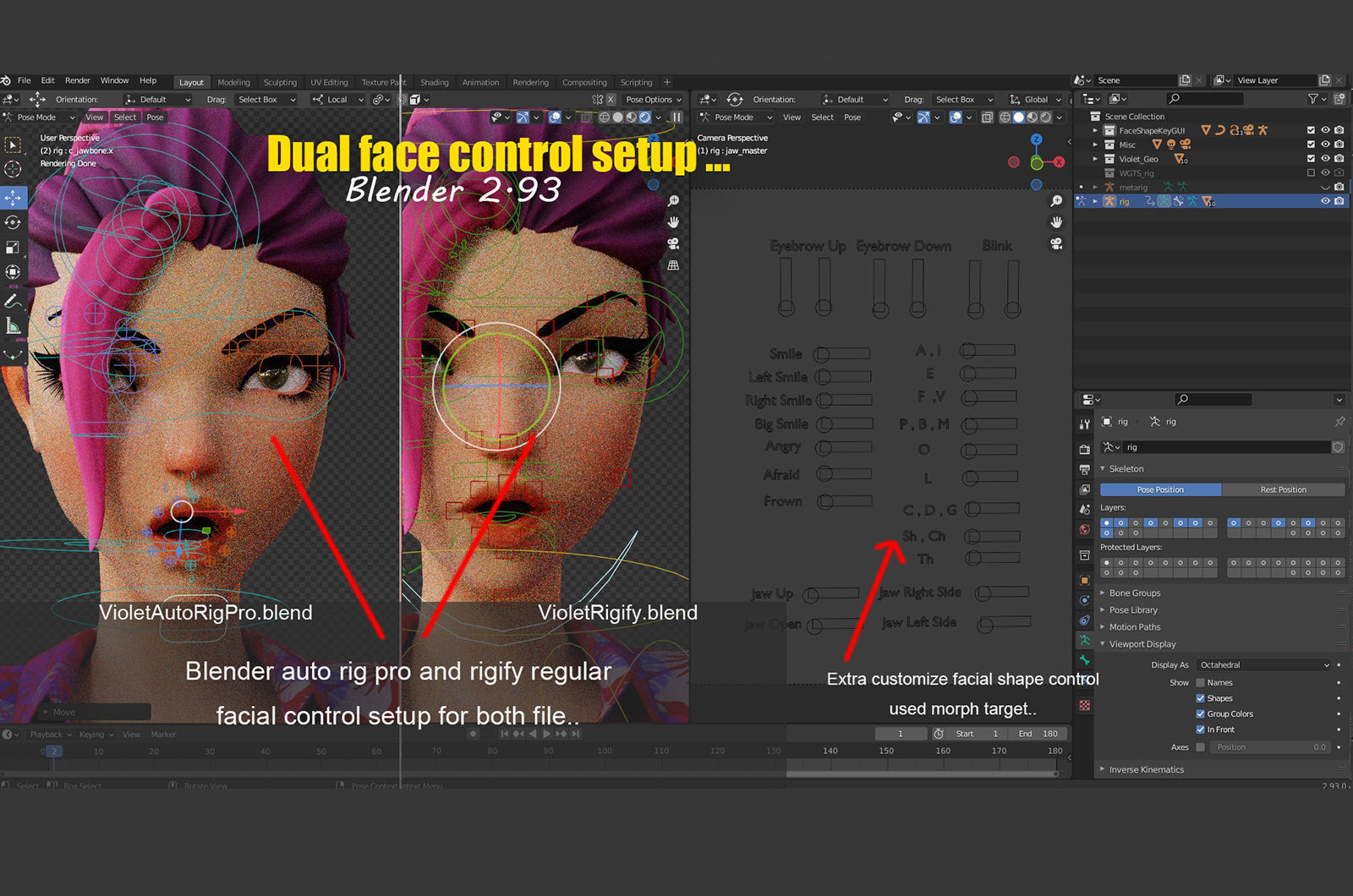1353x896 pixels.
Task: Select the Measure tool
Action: 13,326
